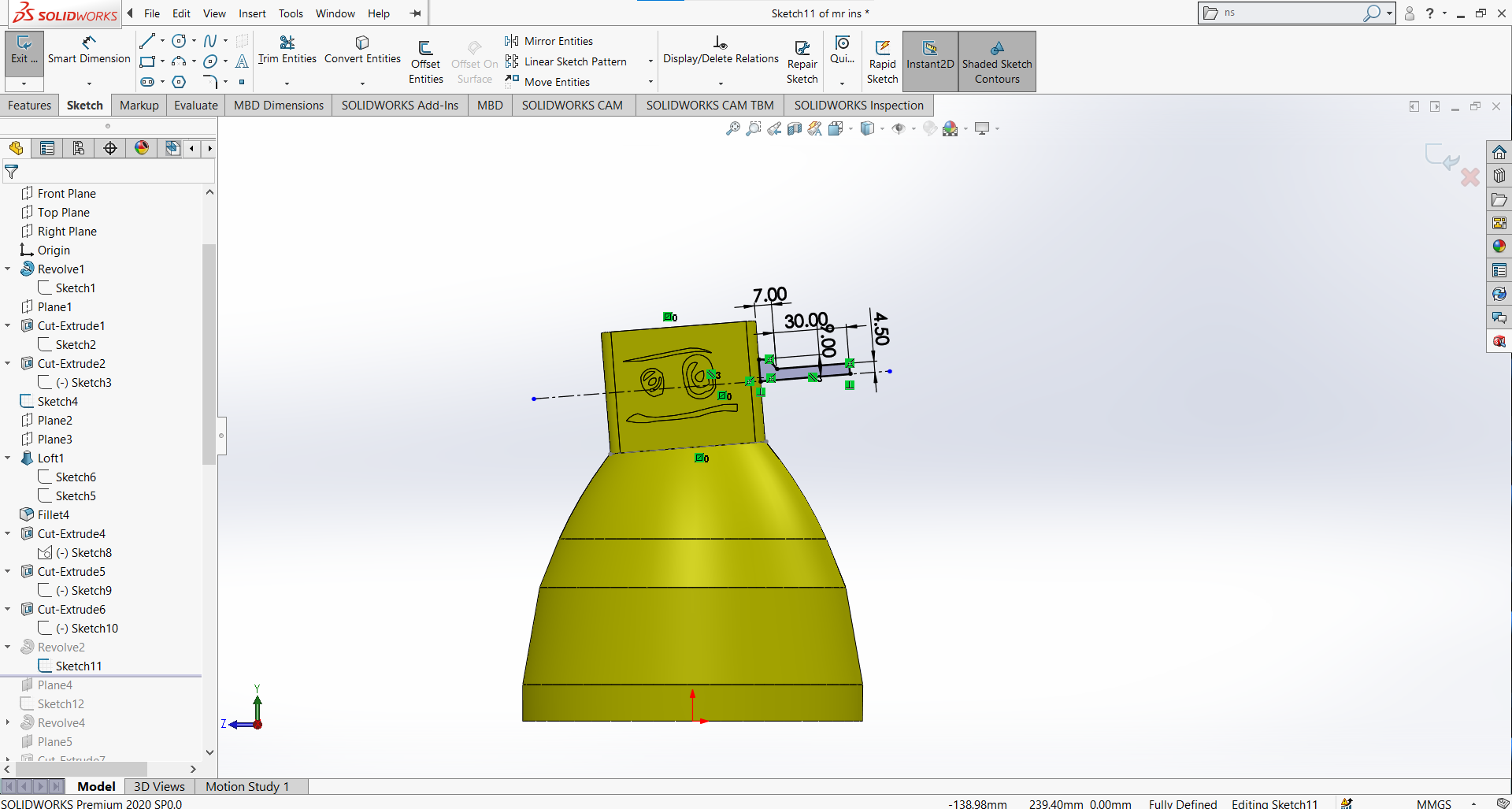Click the 30.00 dimension value
This screenshot has width=1512, height=809.
point(806,321)
